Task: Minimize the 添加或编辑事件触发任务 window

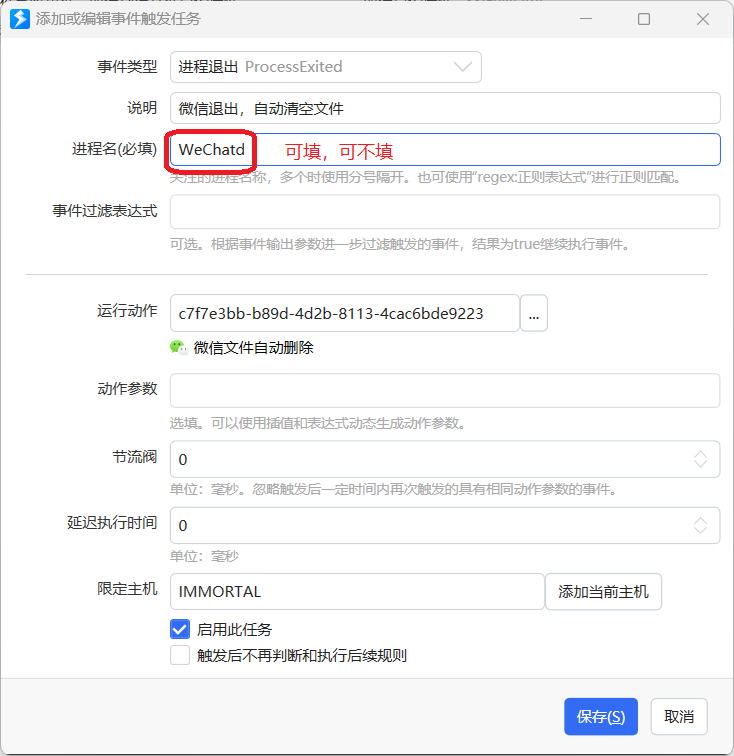Action: [585, 19]
